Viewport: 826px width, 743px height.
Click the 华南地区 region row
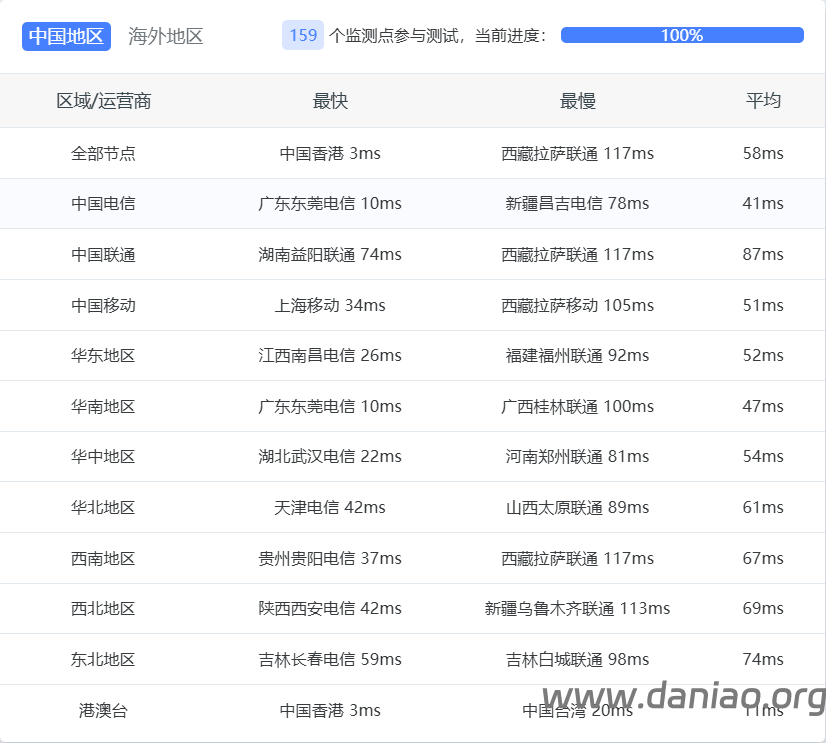pos(104,407)
